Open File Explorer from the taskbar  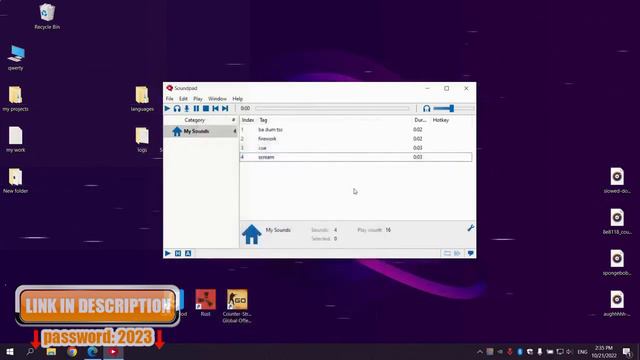coord(51,351)
